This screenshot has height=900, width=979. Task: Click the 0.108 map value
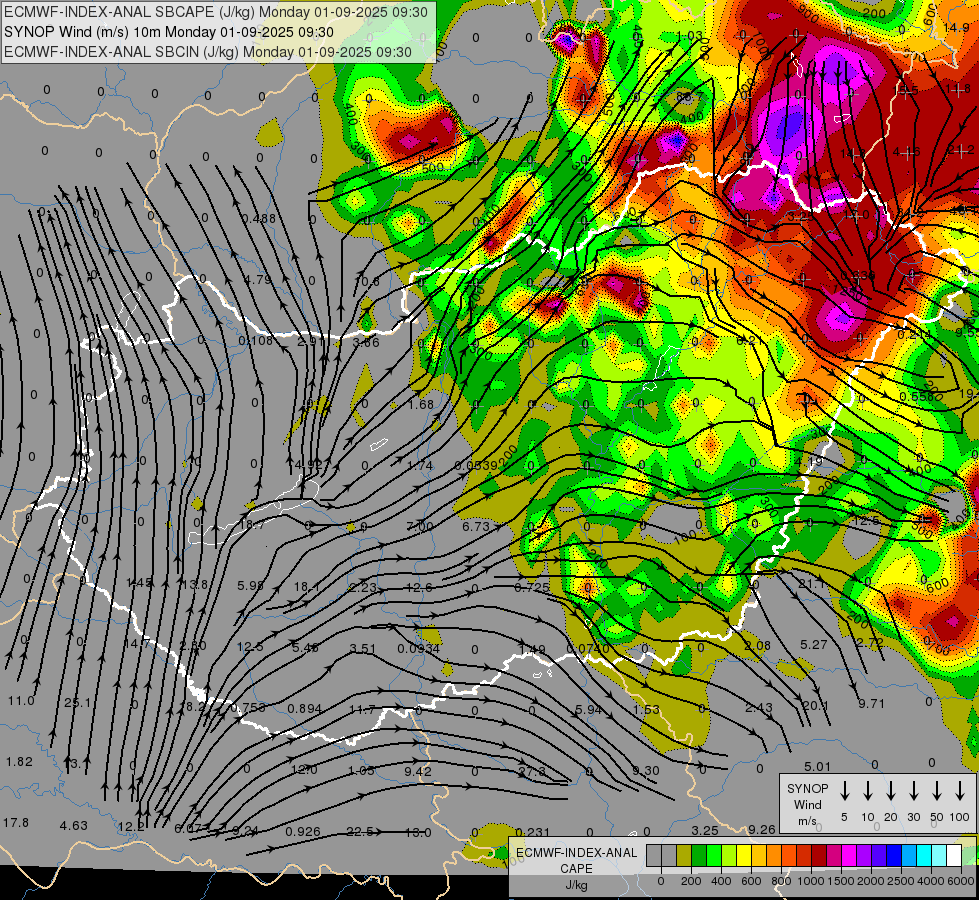coord(255,341)
